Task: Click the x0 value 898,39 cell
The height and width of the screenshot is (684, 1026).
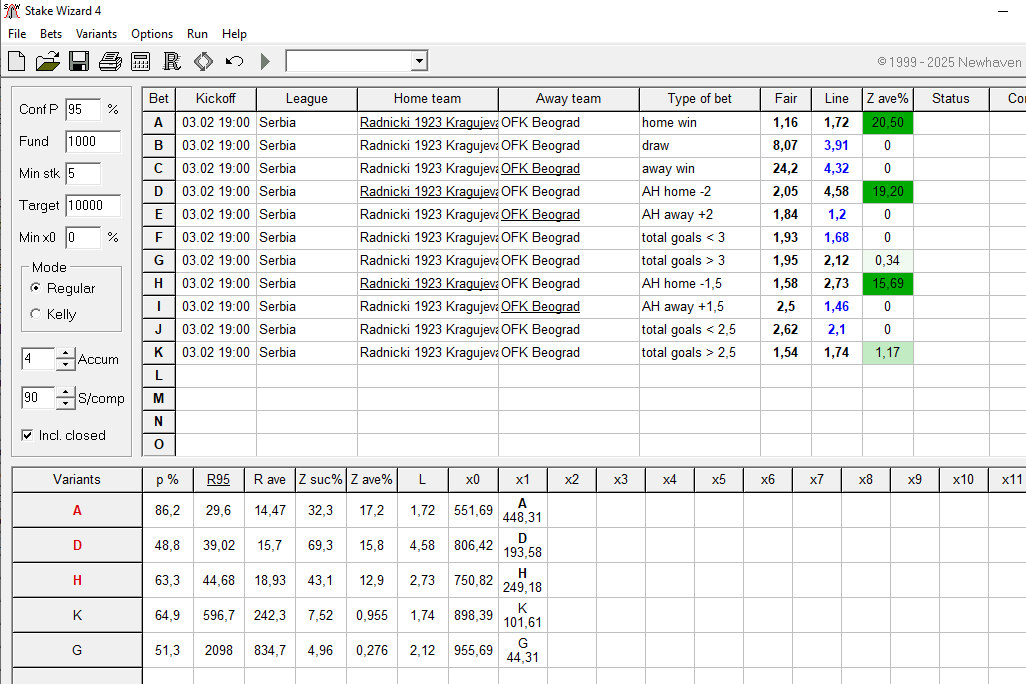Action: (x=473, y=615)
